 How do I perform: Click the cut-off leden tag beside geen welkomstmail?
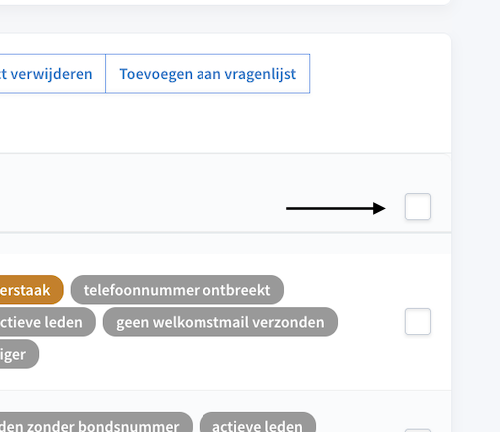pos(47,322)
